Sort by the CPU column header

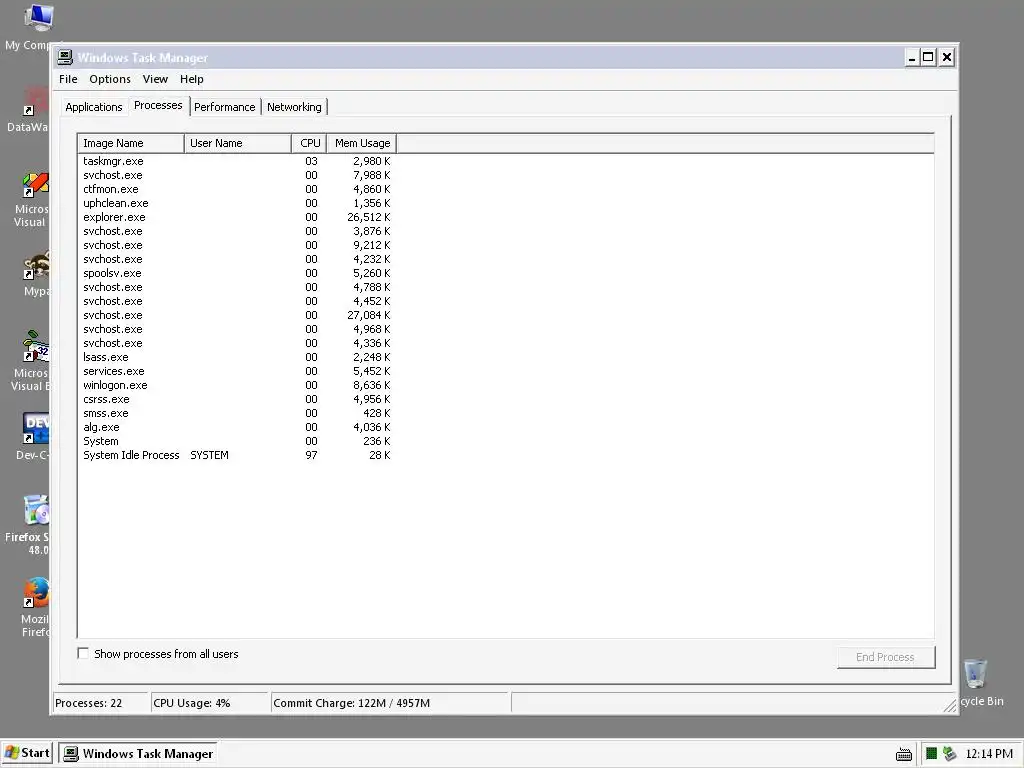(309, 143)
